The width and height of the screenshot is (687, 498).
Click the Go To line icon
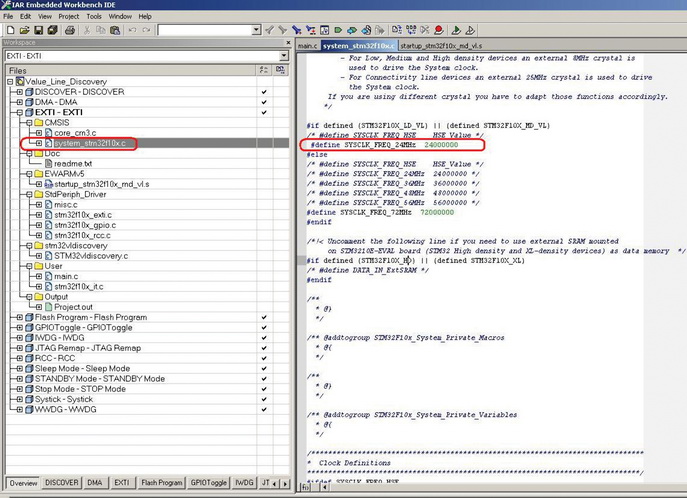(325, 30)
